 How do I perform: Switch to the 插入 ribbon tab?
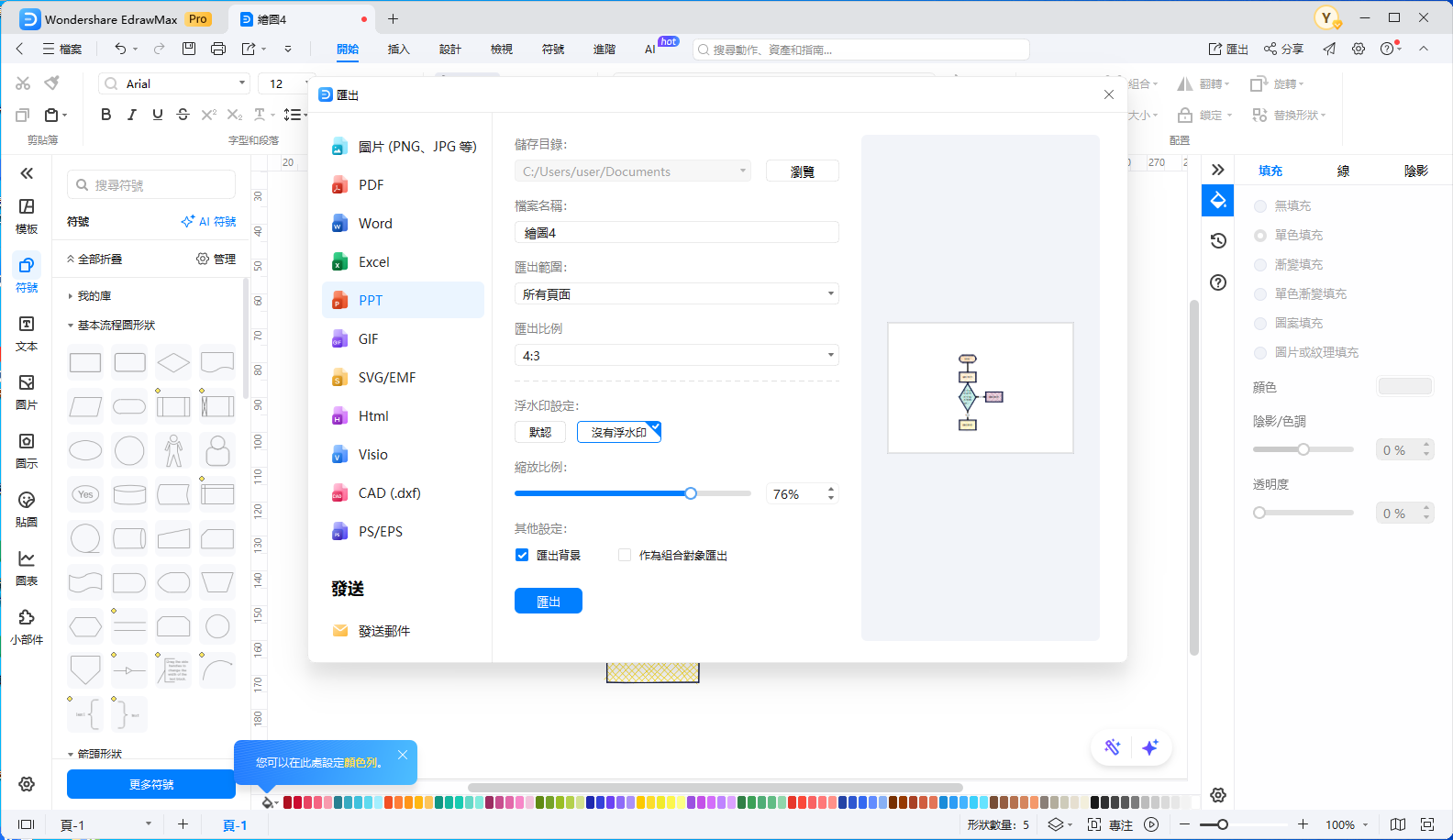click(x=398, y=50)
